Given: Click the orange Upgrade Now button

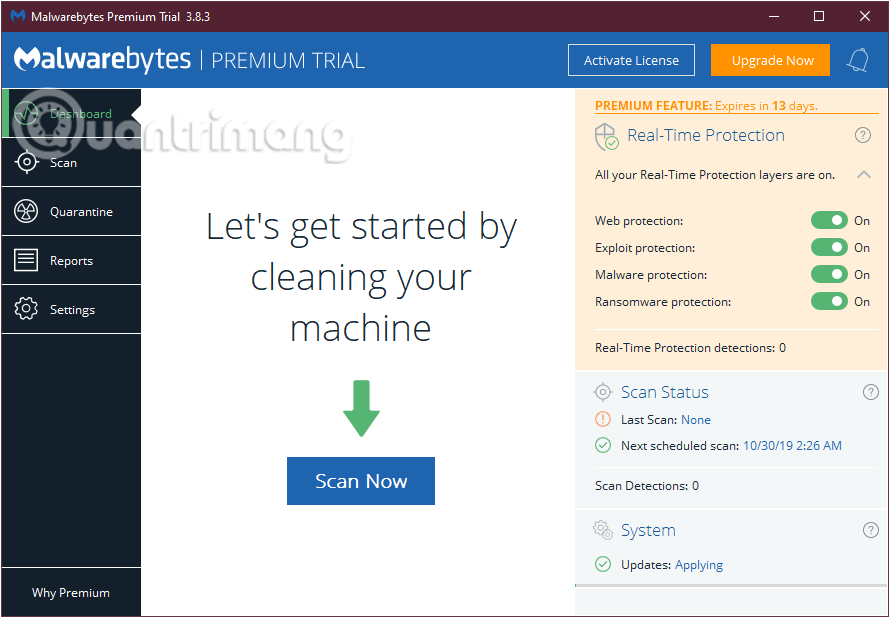Looking at the screenshot, I should 770,60.
